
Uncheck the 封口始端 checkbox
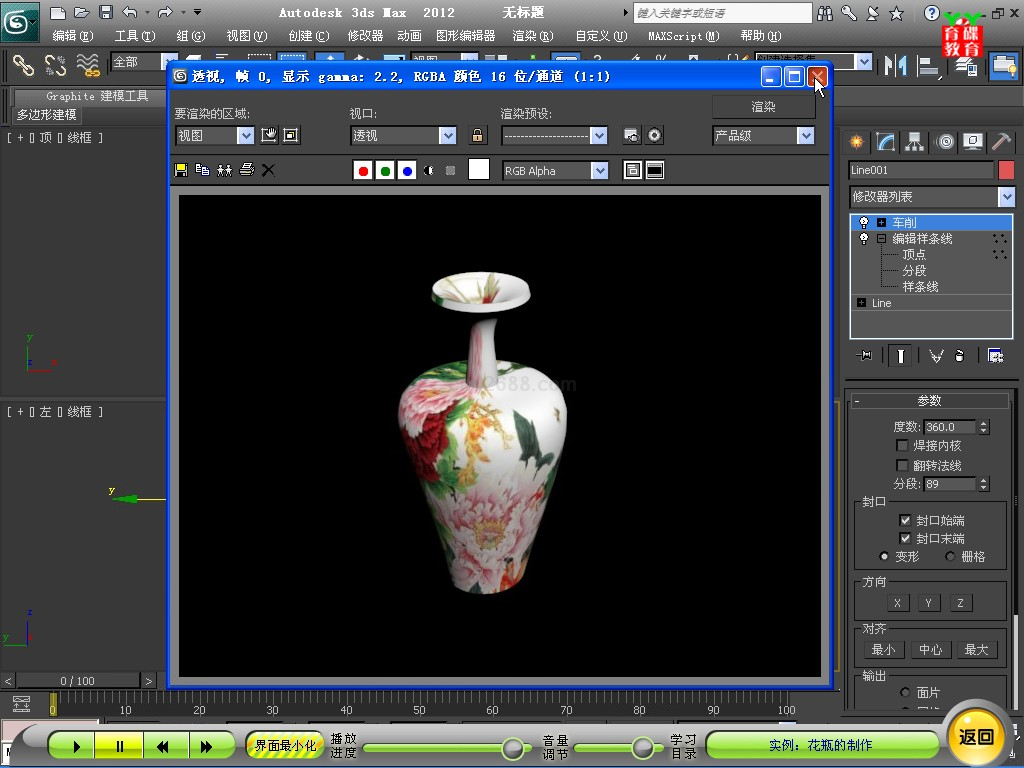pyautogui.click(x=905, y=521)
